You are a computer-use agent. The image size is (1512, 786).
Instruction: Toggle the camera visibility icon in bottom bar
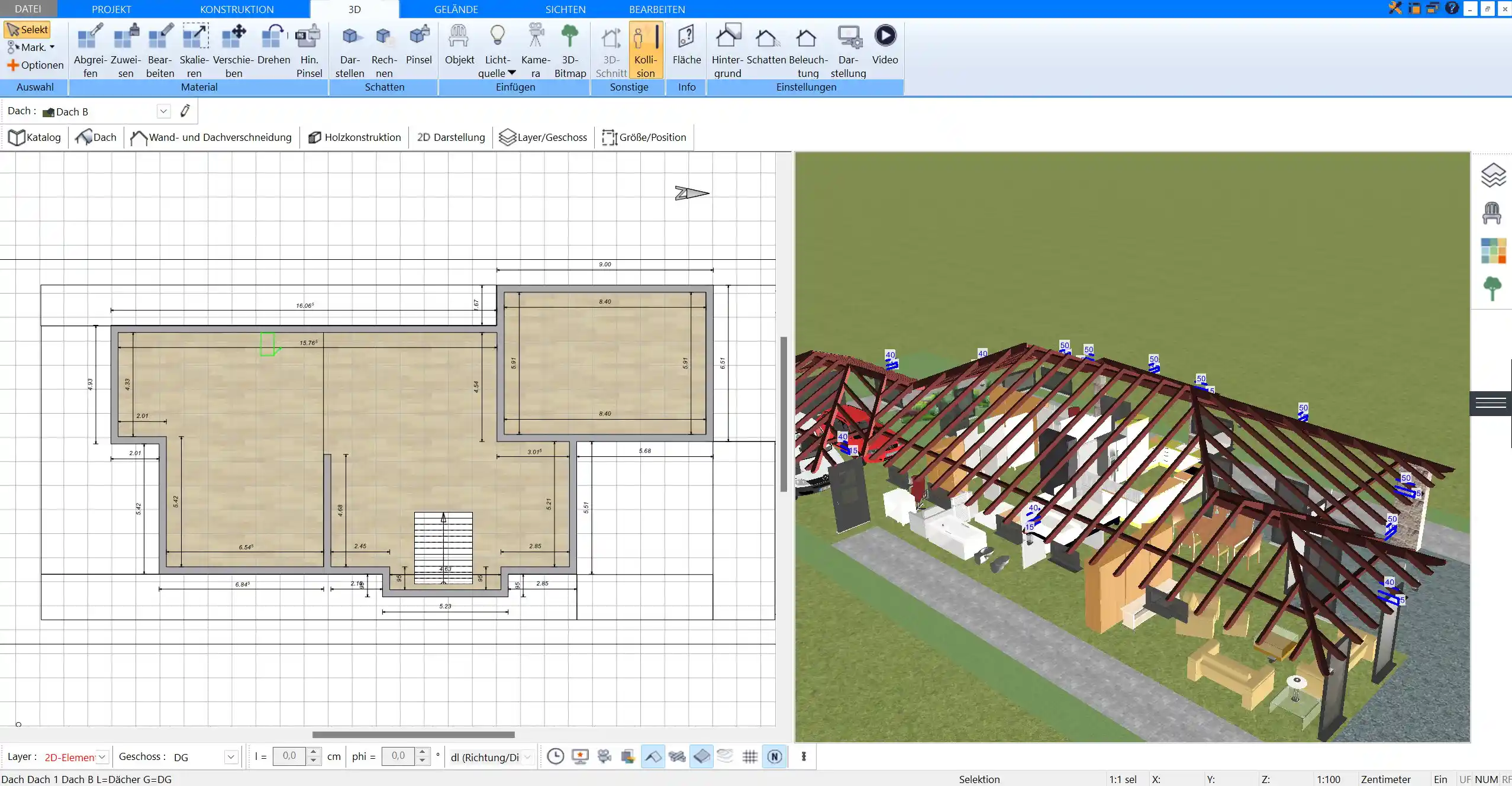(x=604, y=756)
